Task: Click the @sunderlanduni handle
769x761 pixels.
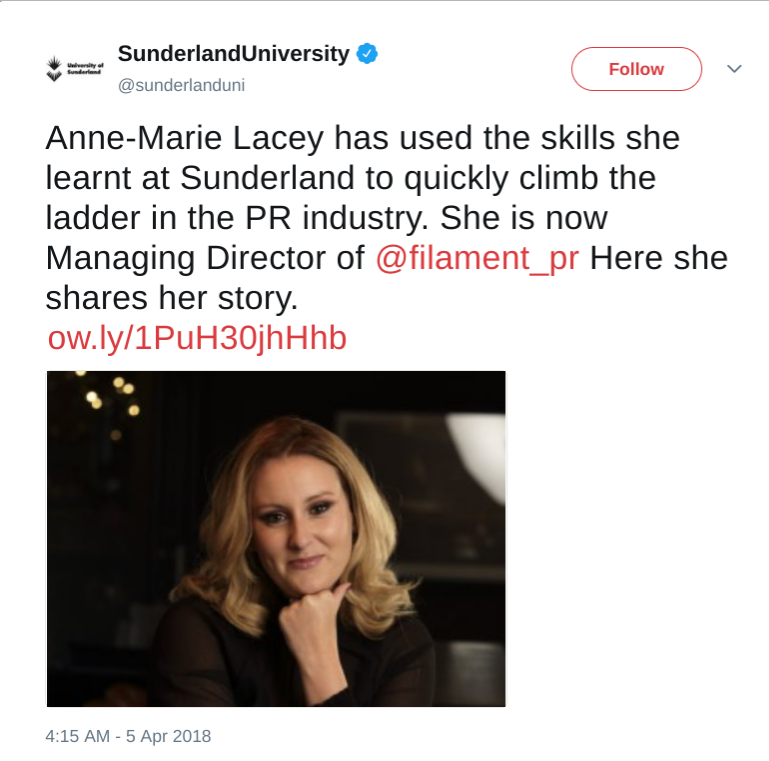Action: coord(181,85)
